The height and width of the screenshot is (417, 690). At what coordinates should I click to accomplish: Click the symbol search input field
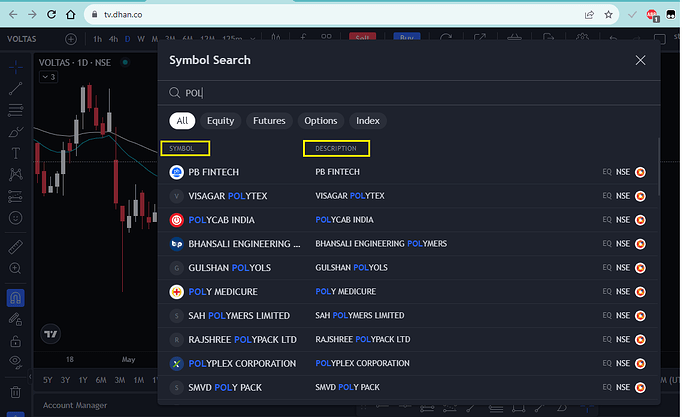409,93
